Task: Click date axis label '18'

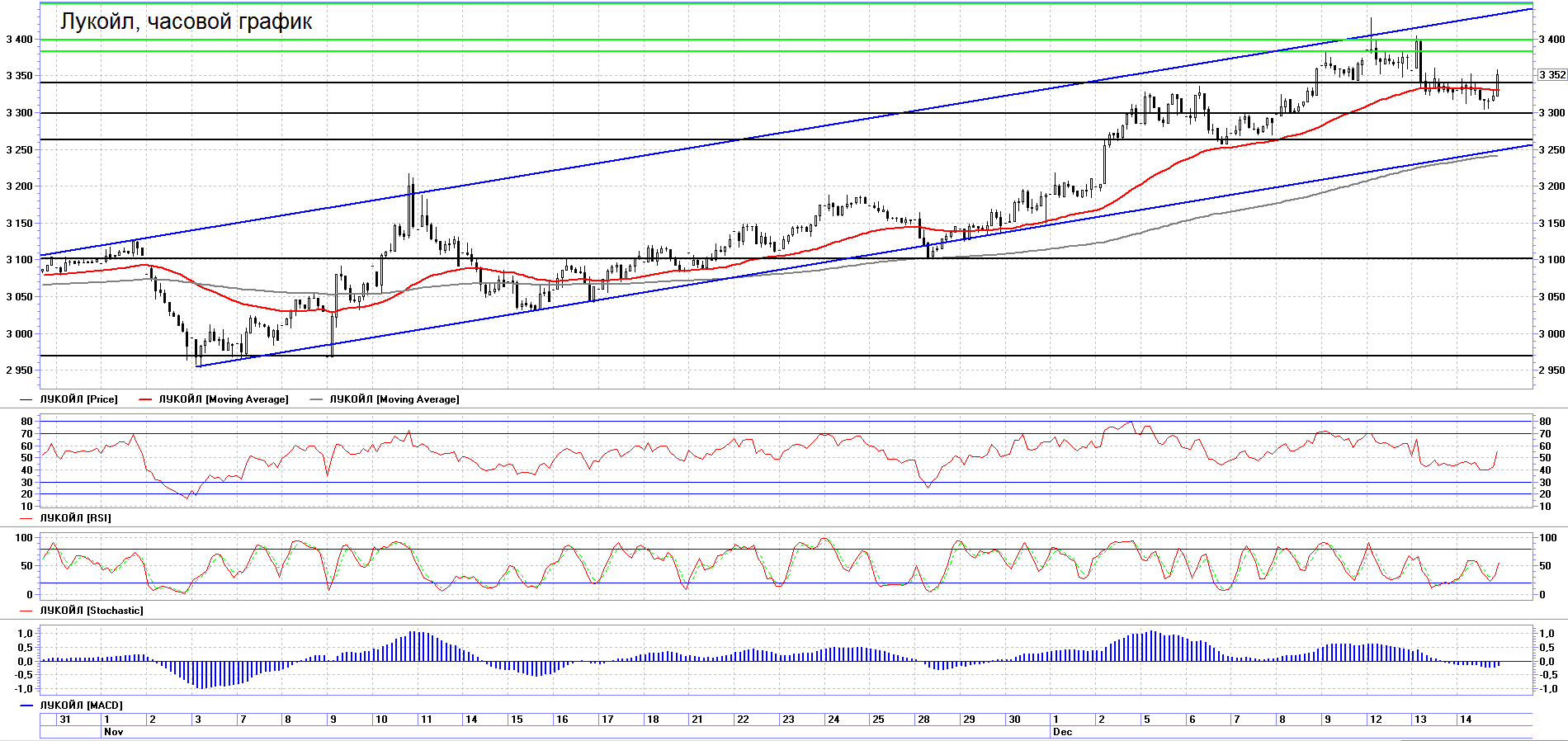Action: [x=653, y=720]
